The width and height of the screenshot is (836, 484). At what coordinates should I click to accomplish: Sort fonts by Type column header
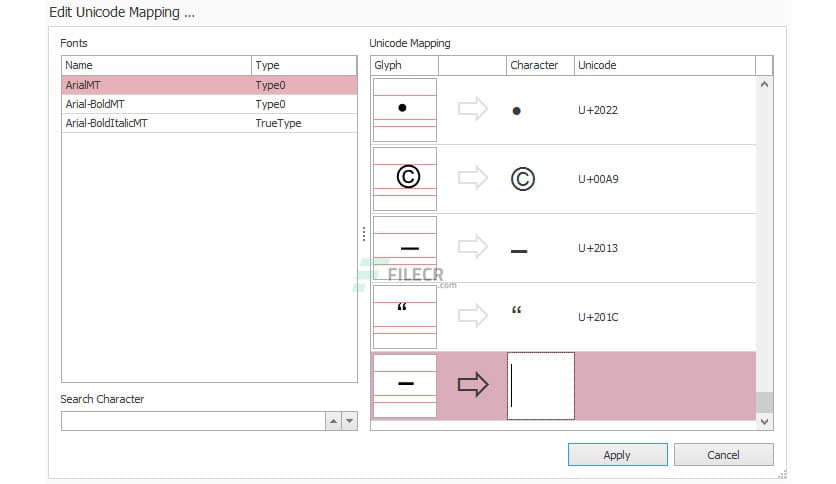point(304,65)
